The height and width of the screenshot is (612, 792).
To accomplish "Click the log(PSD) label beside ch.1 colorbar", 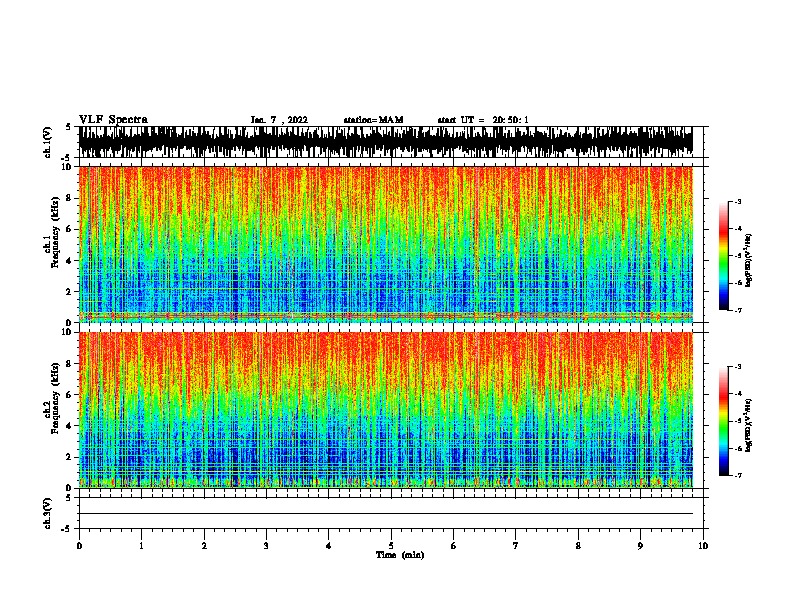I will [x=748, y=261].
